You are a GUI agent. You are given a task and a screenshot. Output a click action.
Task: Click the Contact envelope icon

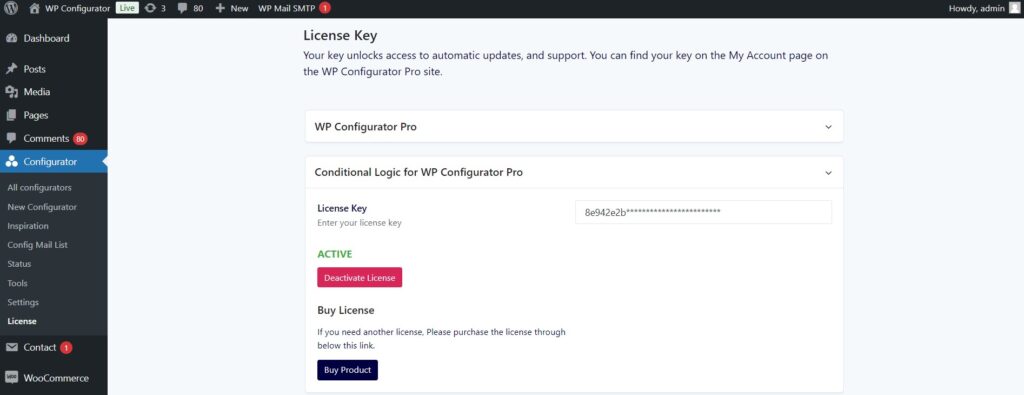pyautogui.click(x=11, y=347)
